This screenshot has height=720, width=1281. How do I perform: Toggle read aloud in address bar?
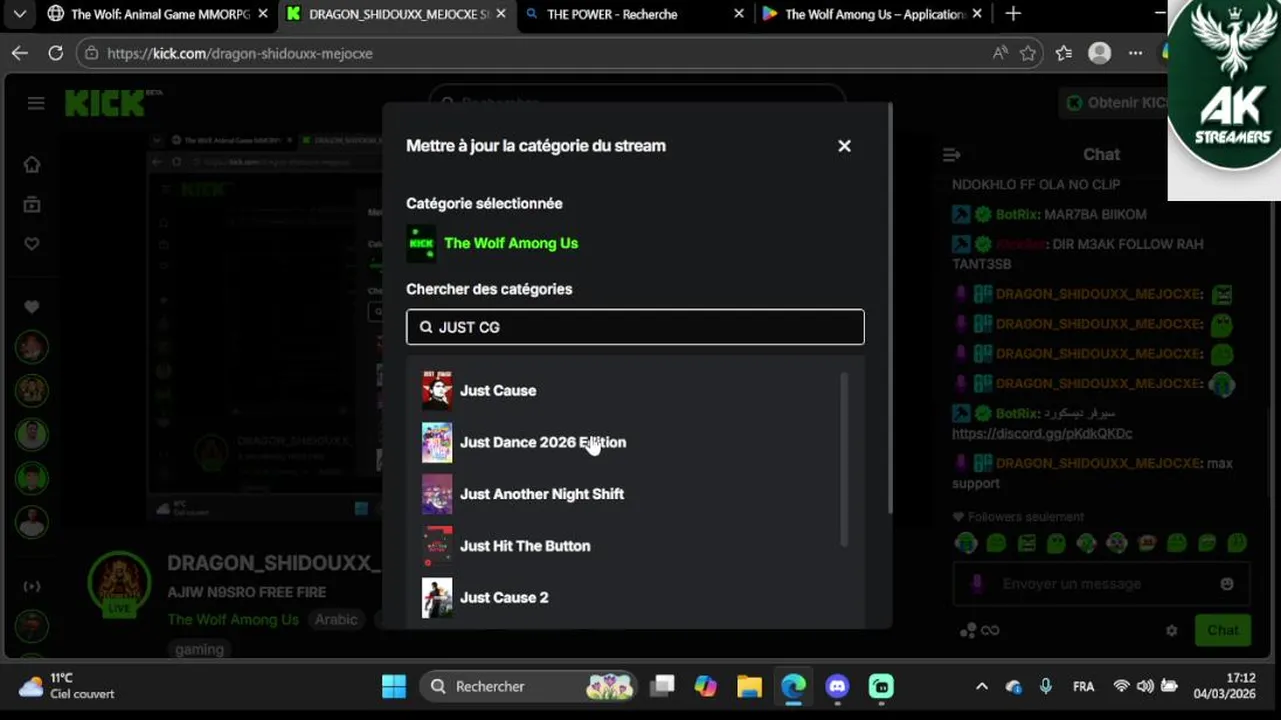1000,53
